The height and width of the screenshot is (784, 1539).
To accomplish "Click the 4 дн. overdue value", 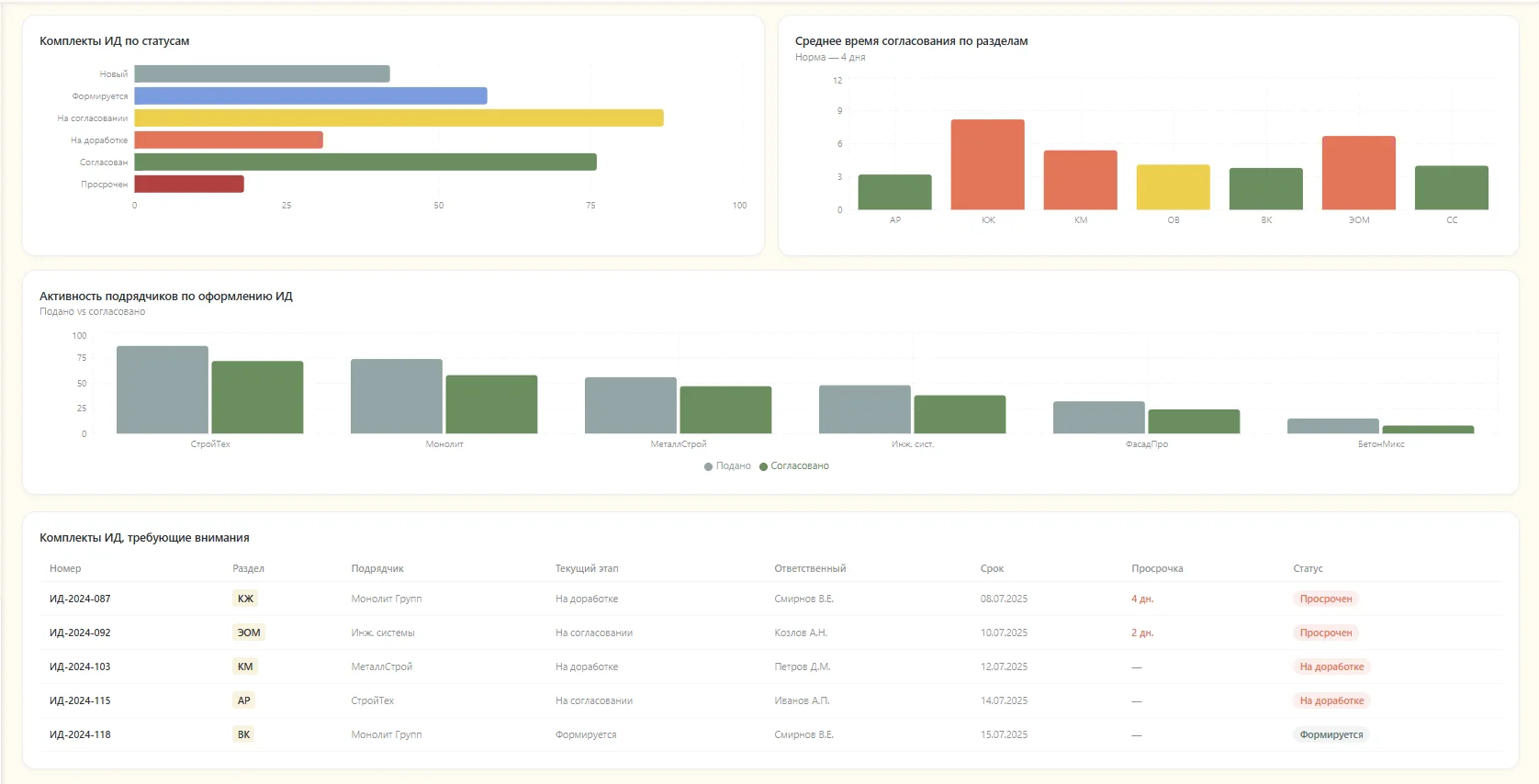I will pyautogui.click(x=1142, y=599).
